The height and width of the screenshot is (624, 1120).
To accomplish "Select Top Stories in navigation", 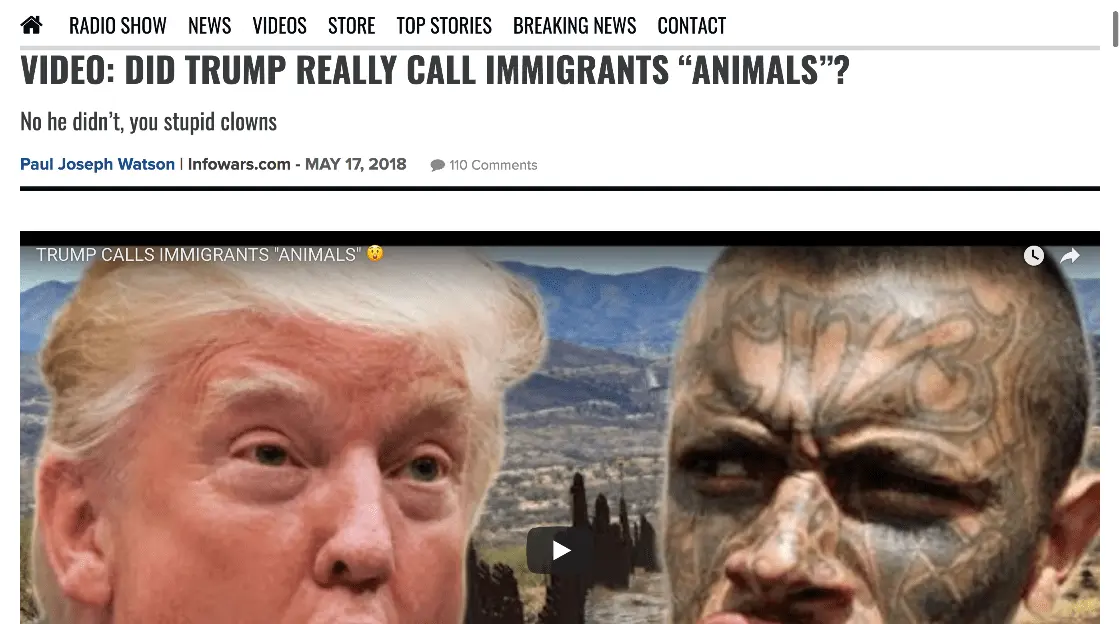I will (444, 26).
